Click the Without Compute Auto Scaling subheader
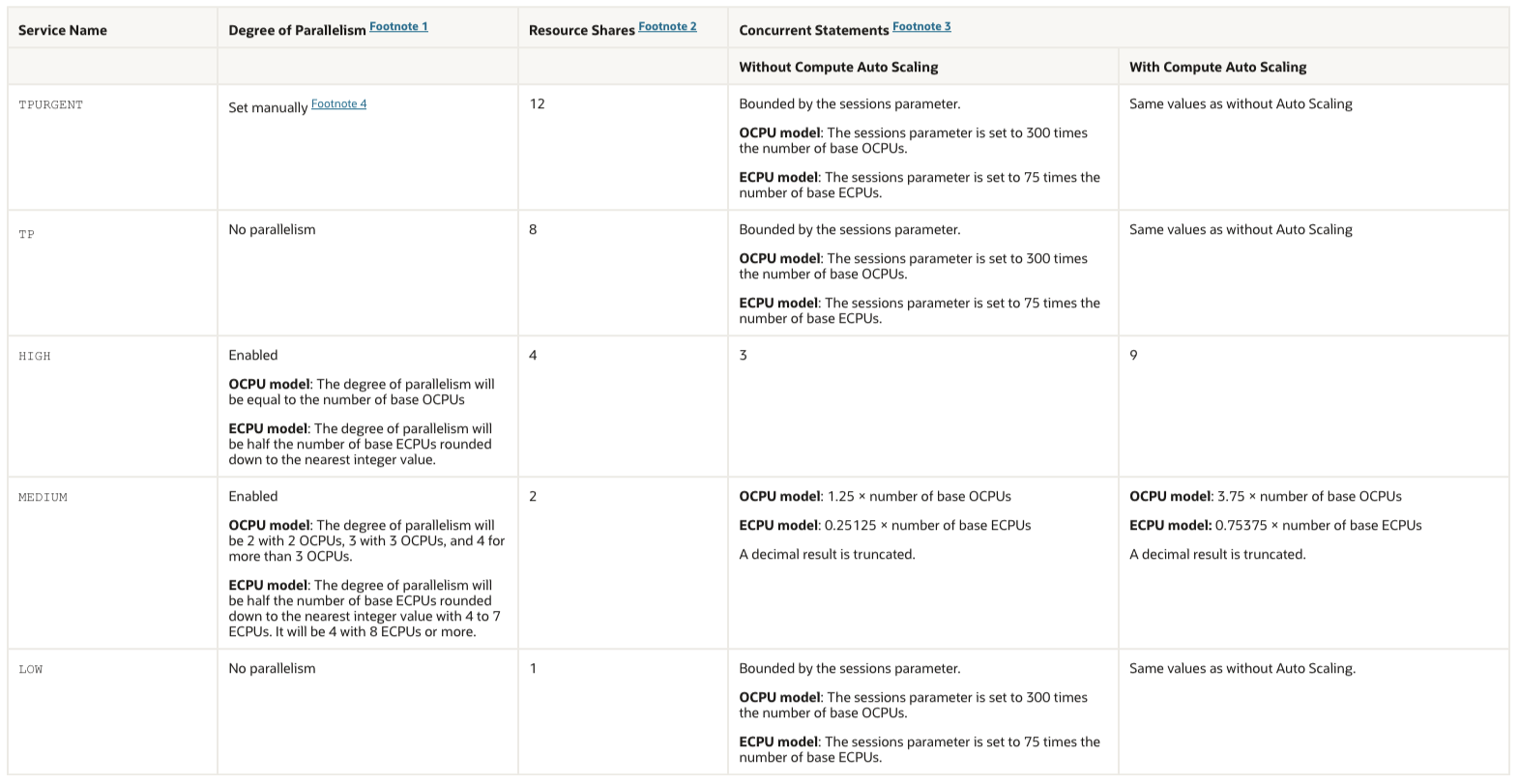 838,67
